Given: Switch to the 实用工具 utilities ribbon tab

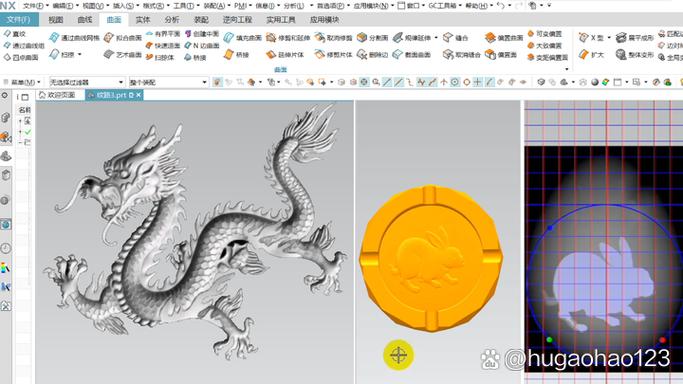Looking at the screenshot, I should (x=281, y=20).
